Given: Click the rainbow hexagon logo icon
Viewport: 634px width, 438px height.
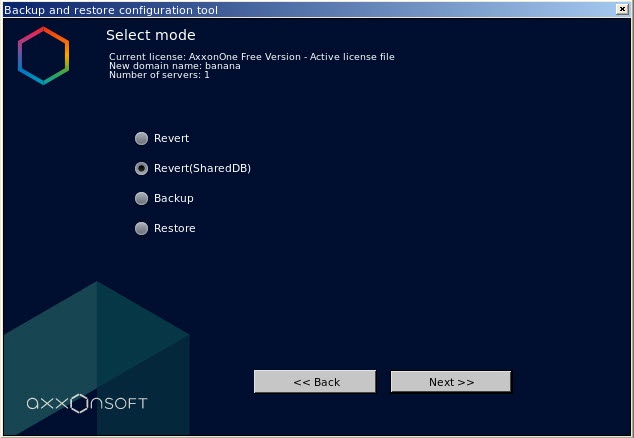Looking at the screenshot, I should pos(43,56).
